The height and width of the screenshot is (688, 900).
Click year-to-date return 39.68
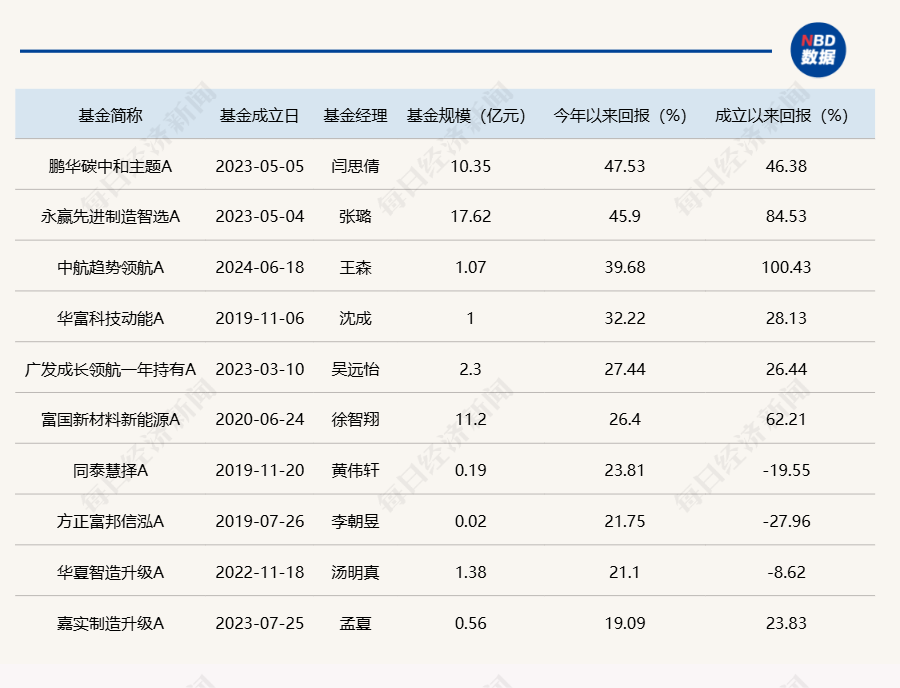[624, 267]
